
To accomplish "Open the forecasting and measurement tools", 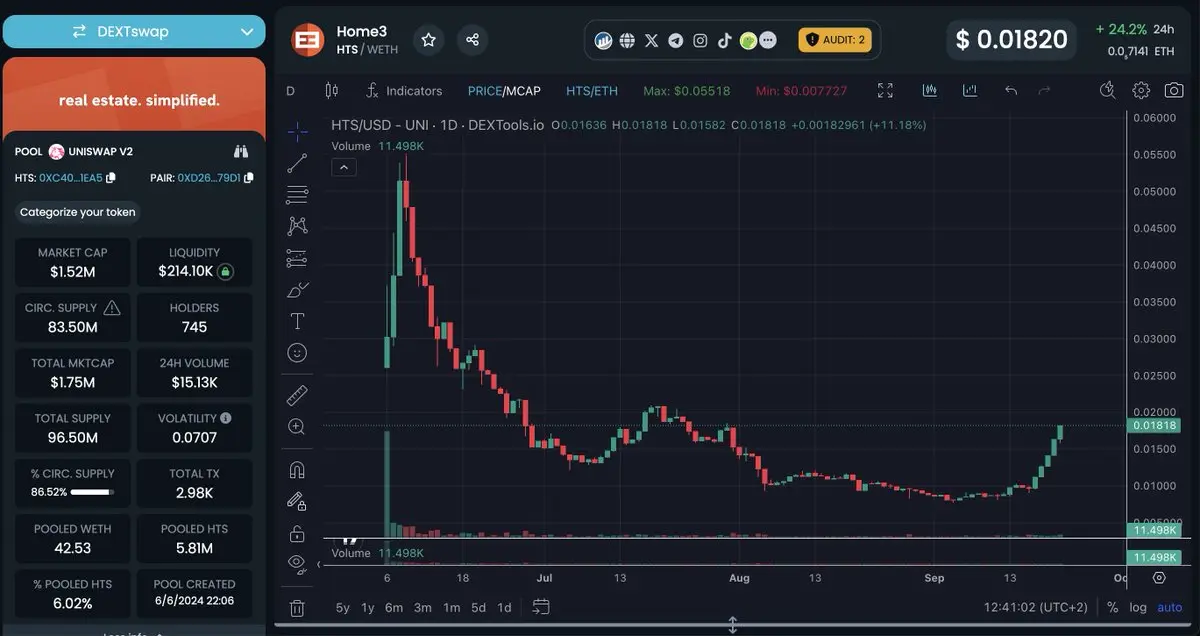I will [297, 258].
